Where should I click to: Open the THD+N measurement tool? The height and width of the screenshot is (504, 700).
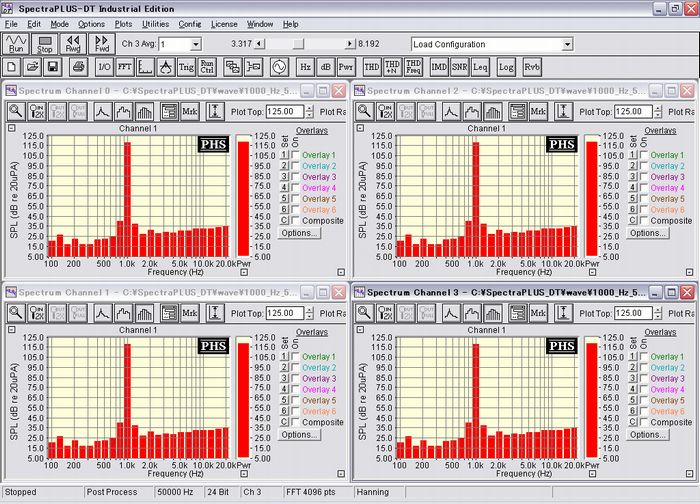tap(393, 67)
